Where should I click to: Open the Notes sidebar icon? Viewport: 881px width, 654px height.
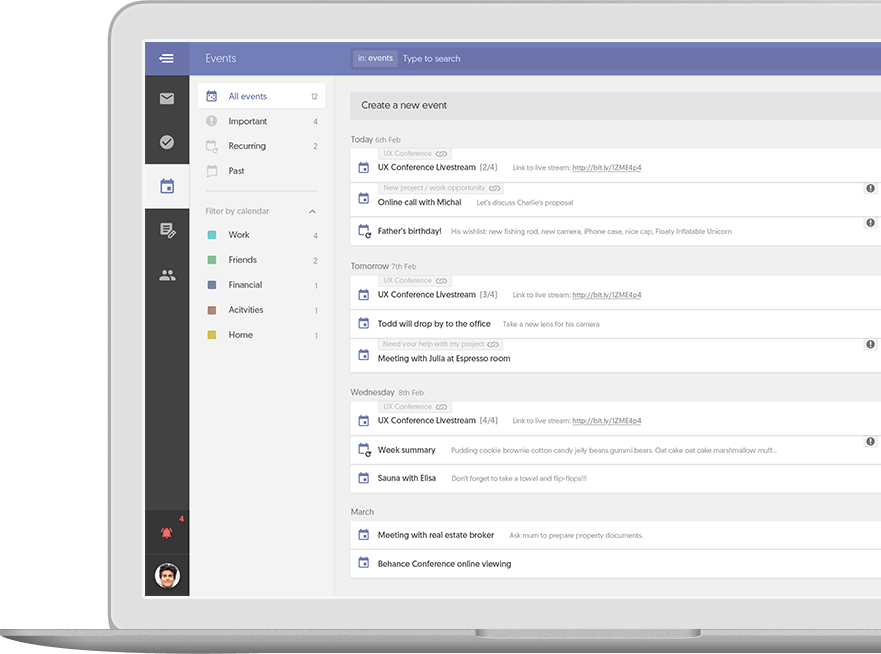pyautogui.click(x=166, y=231)
